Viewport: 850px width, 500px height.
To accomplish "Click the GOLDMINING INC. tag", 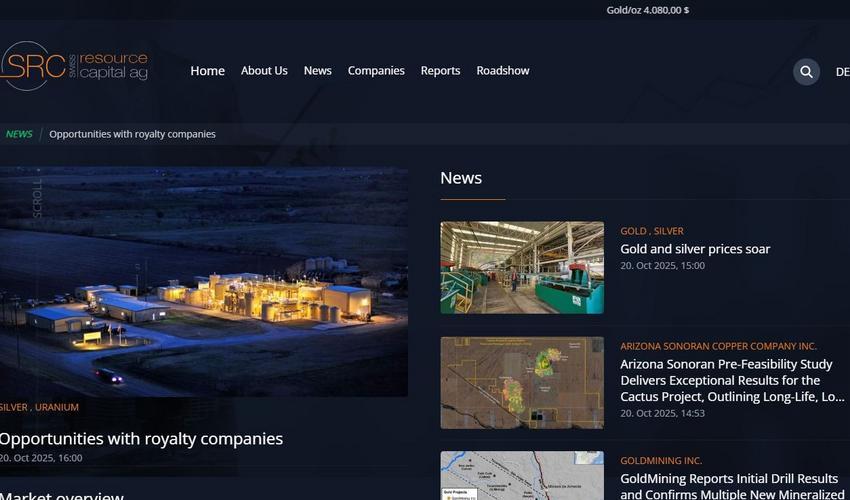I will 661,461.
